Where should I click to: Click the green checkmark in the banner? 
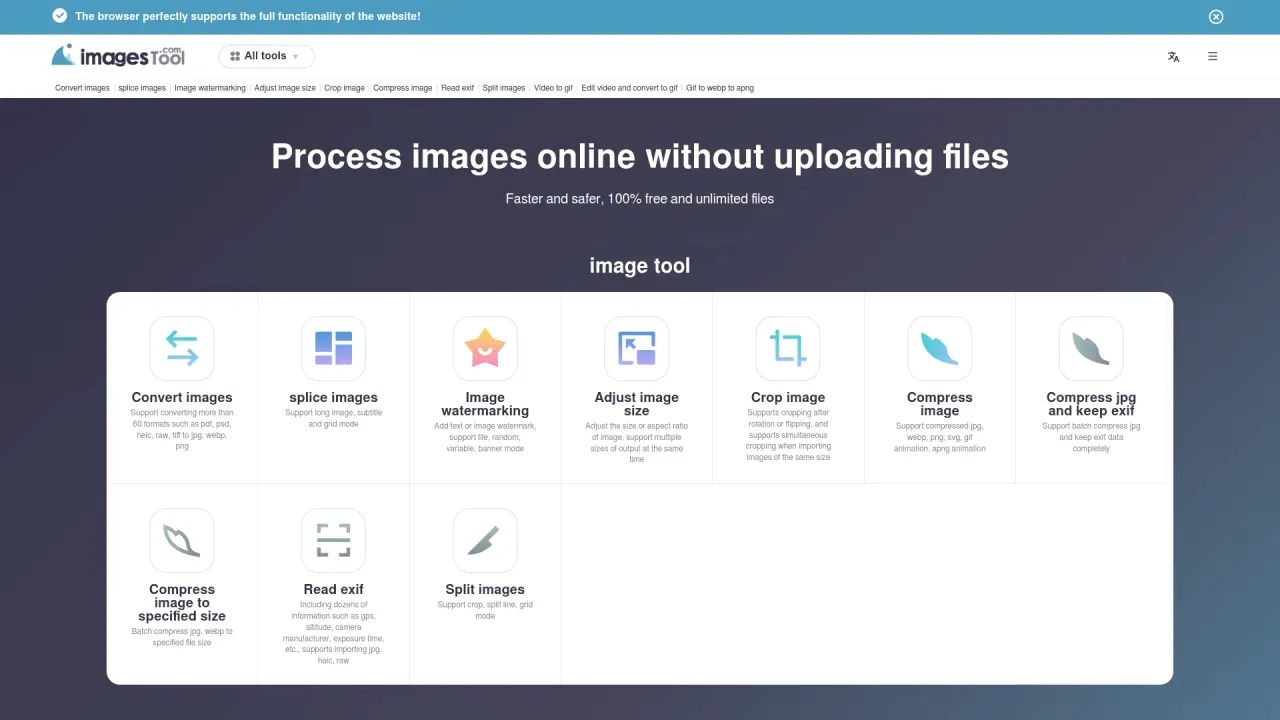60,16
